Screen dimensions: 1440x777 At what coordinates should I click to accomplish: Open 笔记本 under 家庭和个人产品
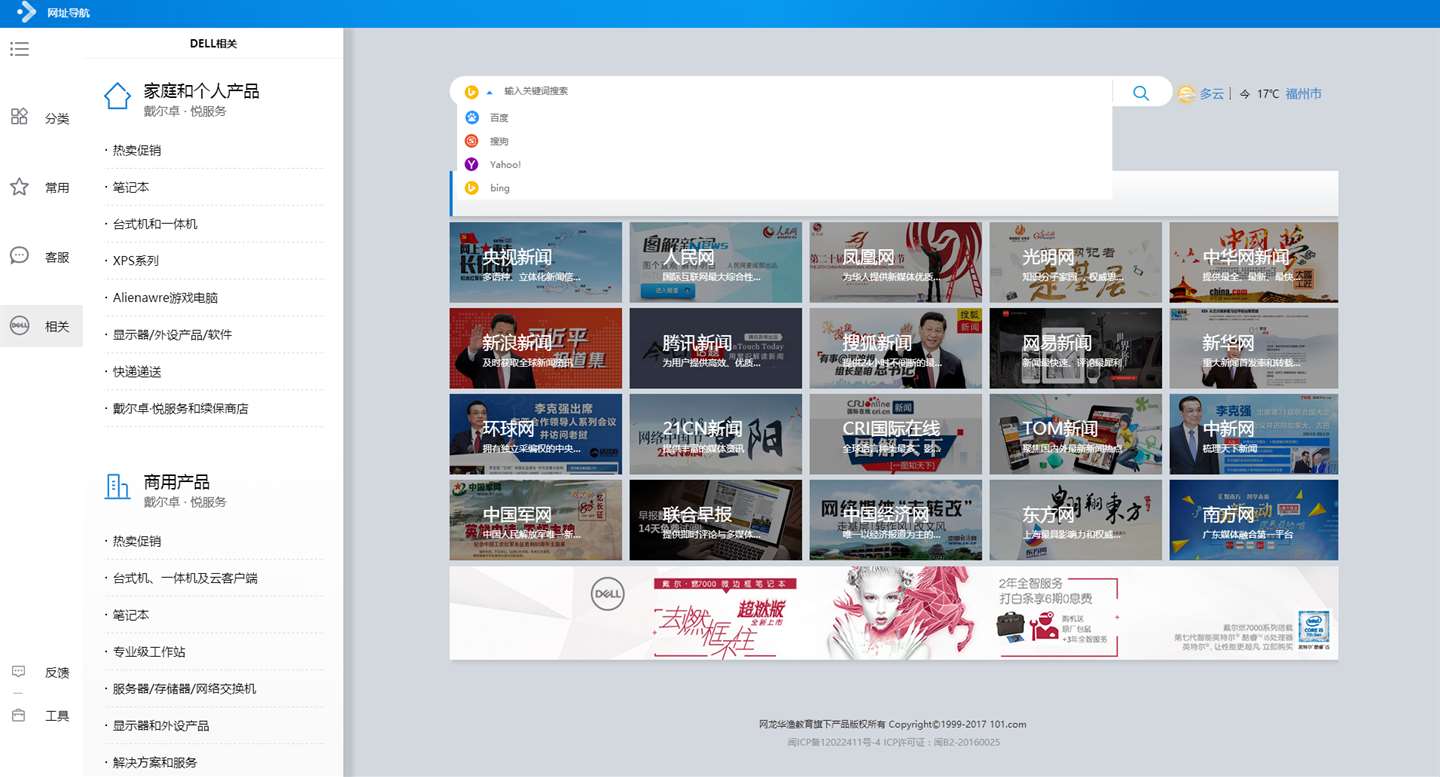click(131, 187)
